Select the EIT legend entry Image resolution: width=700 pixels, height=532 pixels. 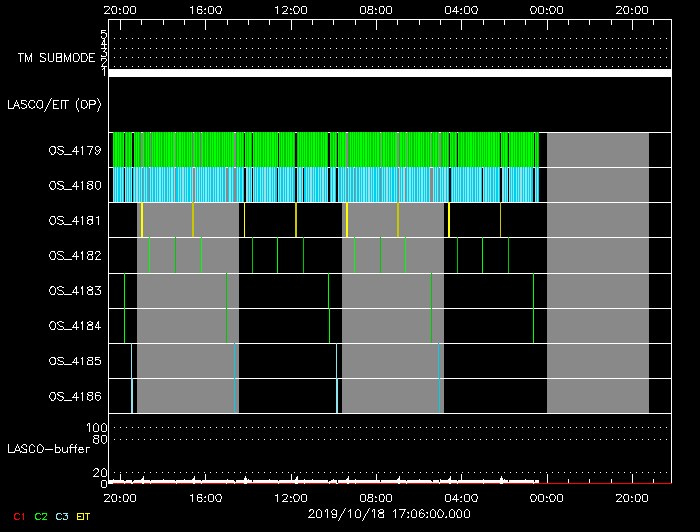pyautogui.click(x=84, y=516)
